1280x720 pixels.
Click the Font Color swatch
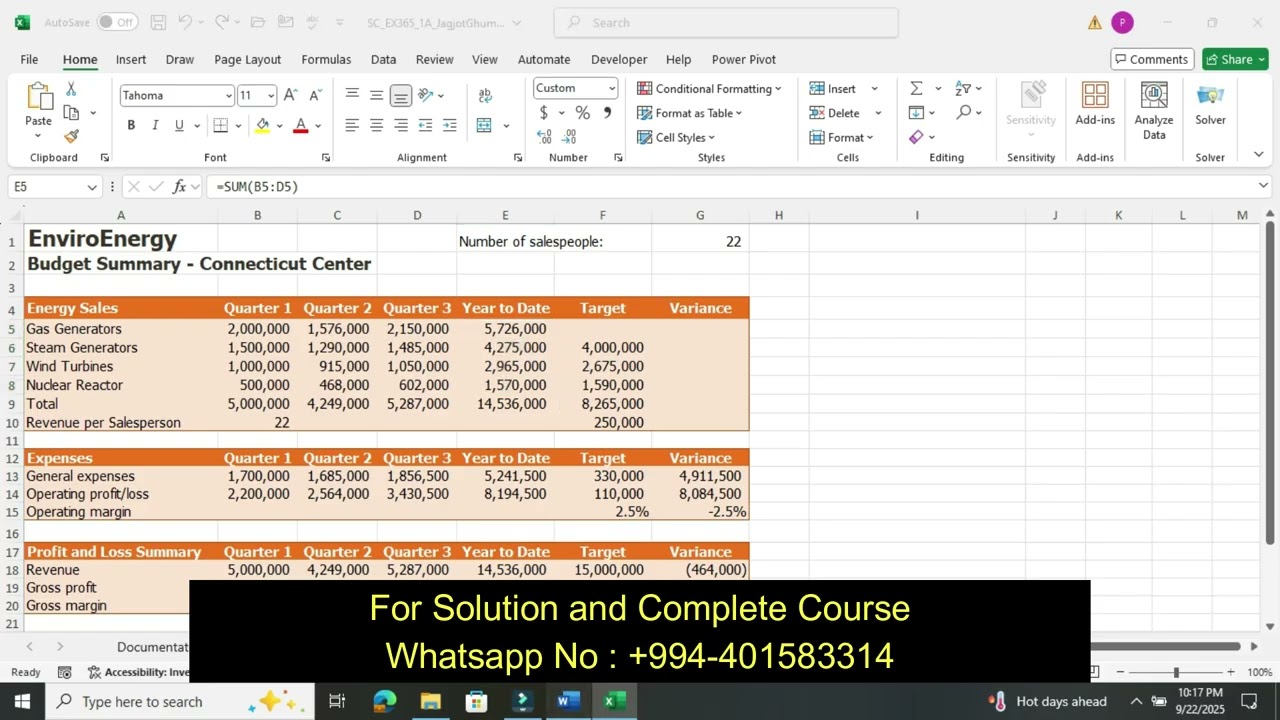pos(300,125)
